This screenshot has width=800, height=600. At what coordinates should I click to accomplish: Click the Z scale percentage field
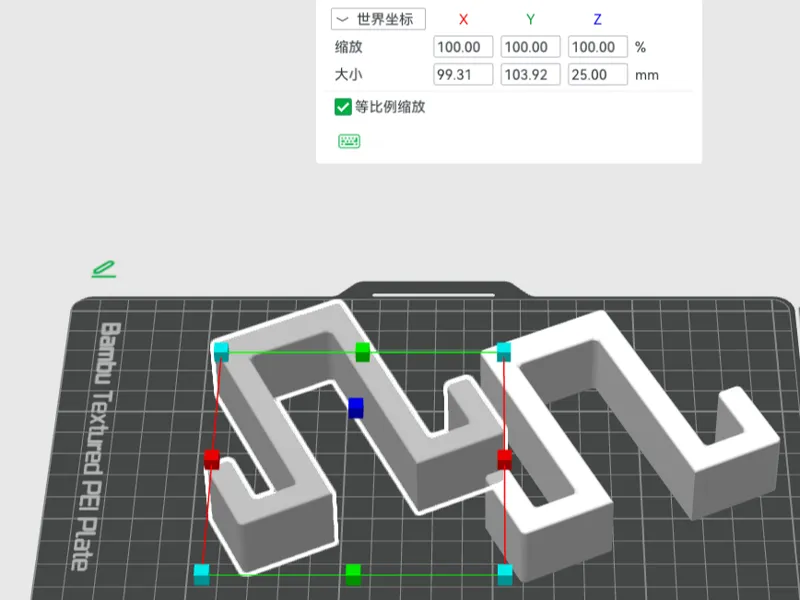(x=597, y=47)
